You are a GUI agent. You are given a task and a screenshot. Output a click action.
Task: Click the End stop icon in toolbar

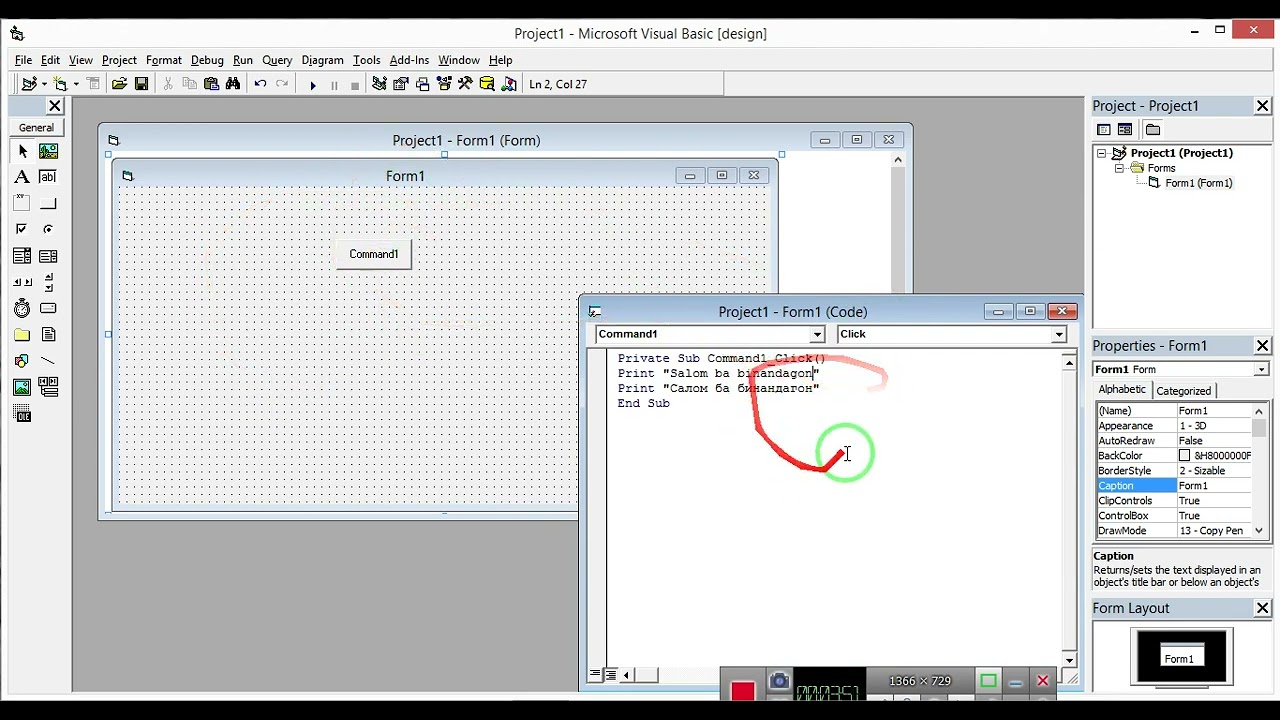click(355, 85)
